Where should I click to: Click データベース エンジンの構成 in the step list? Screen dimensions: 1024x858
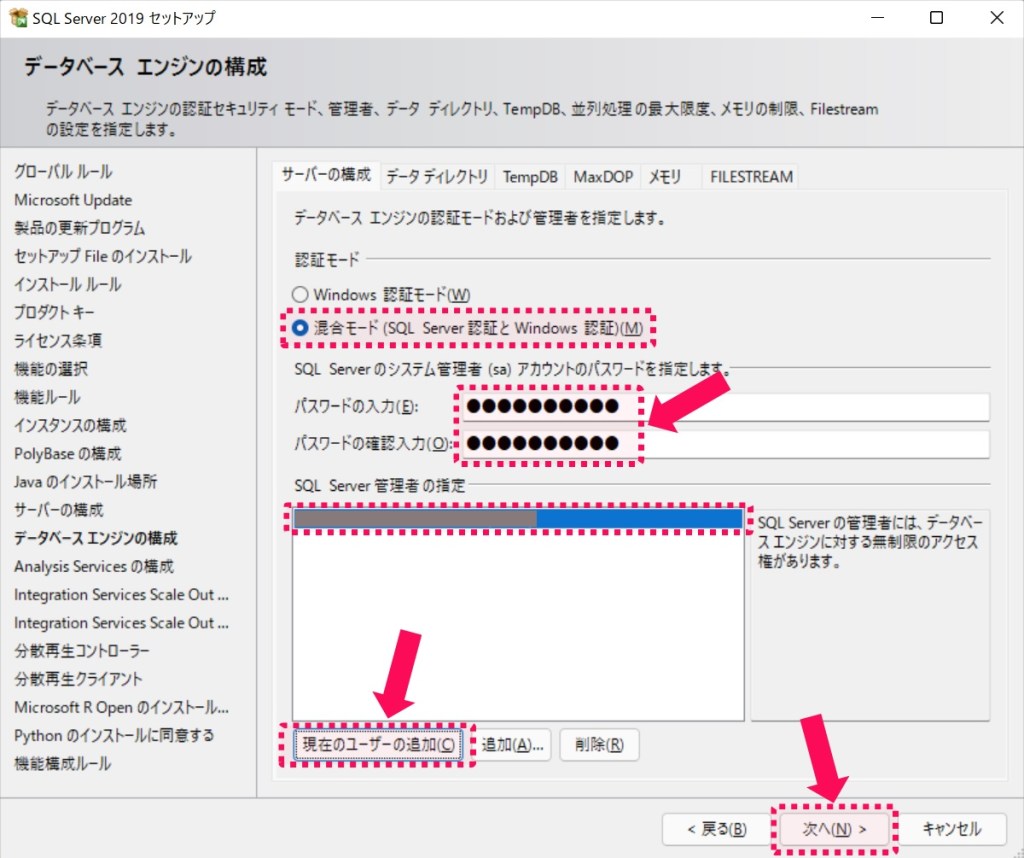click(95, 538)
